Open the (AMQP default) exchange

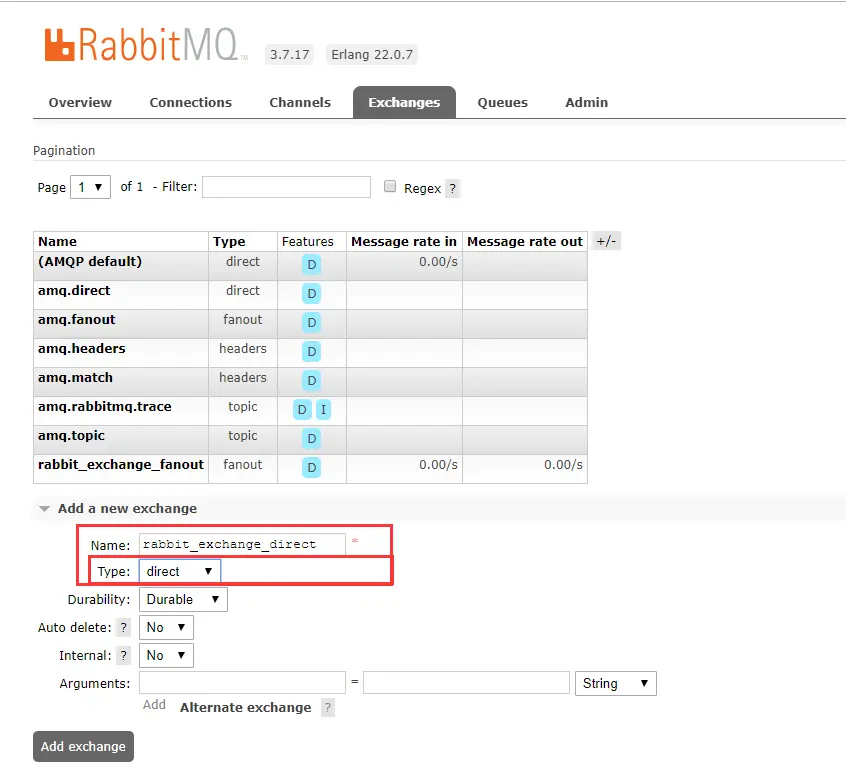click(x=90, y=262)
